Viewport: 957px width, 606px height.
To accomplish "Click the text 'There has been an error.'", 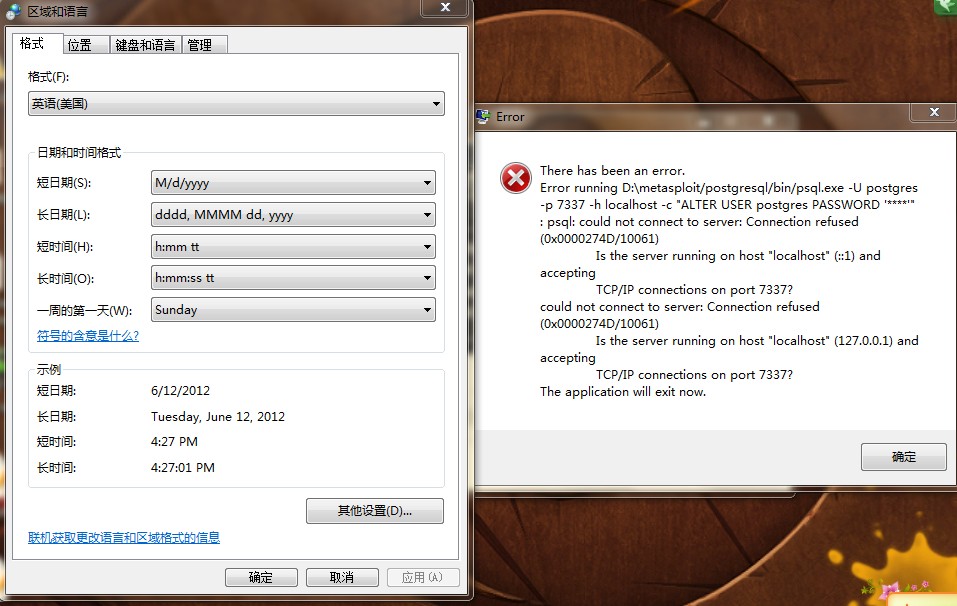I will [x=613, y=171].
